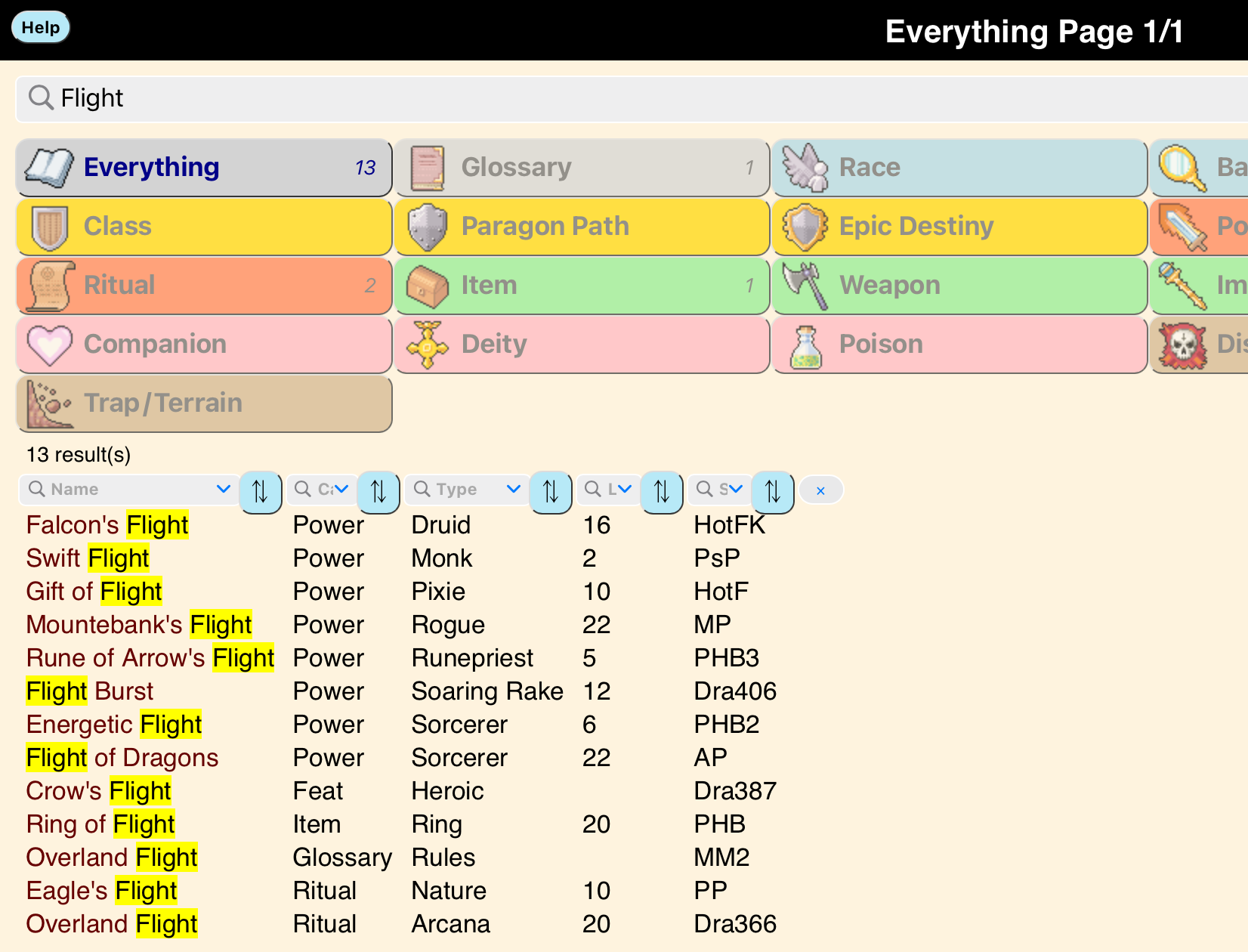Switch to the Paragon Path tab
The image size is (1248, 952).
pos(582,227)
